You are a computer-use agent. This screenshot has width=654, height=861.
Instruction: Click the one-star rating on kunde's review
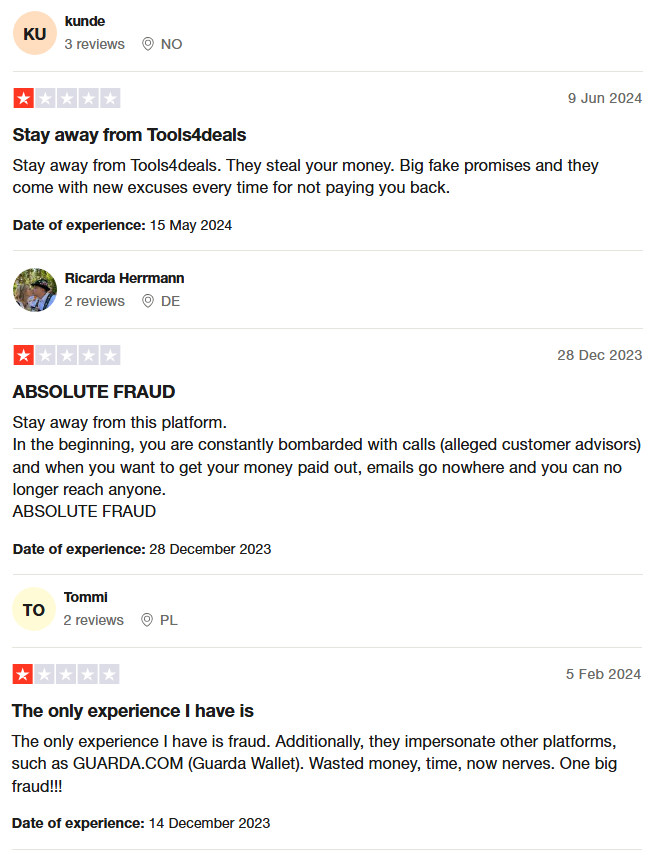66,98
